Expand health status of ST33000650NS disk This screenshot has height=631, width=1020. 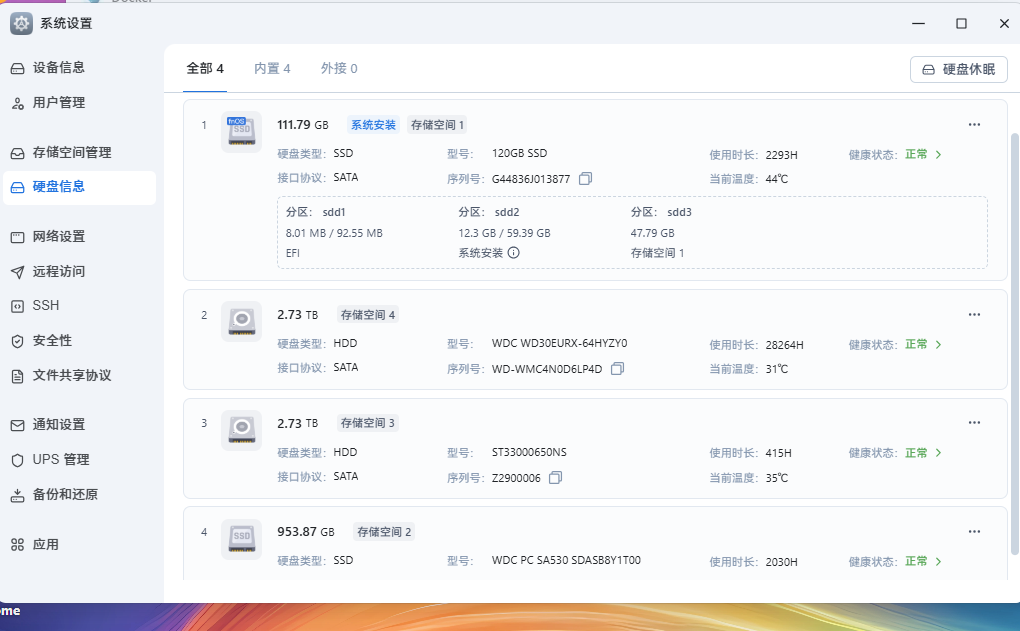(924, 453)
